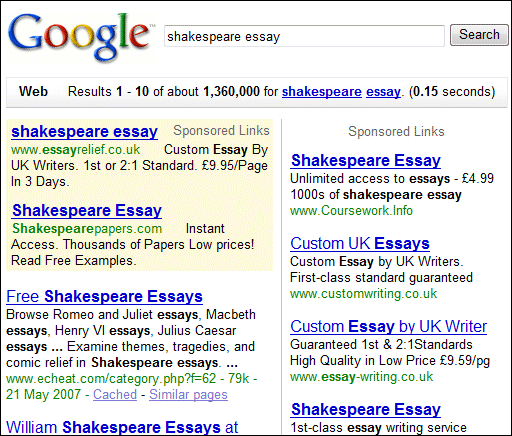Click the www.Coursework.Info URL text
Viewport: 512px width, 436px height.
(351, 211)
